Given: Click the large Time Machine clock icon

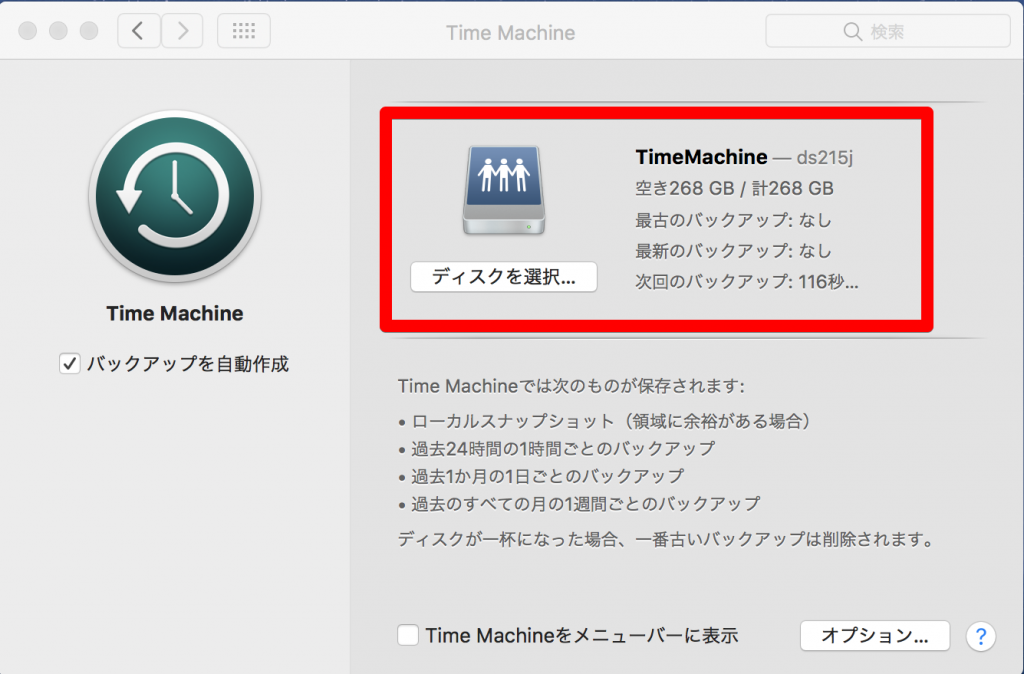Looking at the screenshot, I should tap(175, 196).
